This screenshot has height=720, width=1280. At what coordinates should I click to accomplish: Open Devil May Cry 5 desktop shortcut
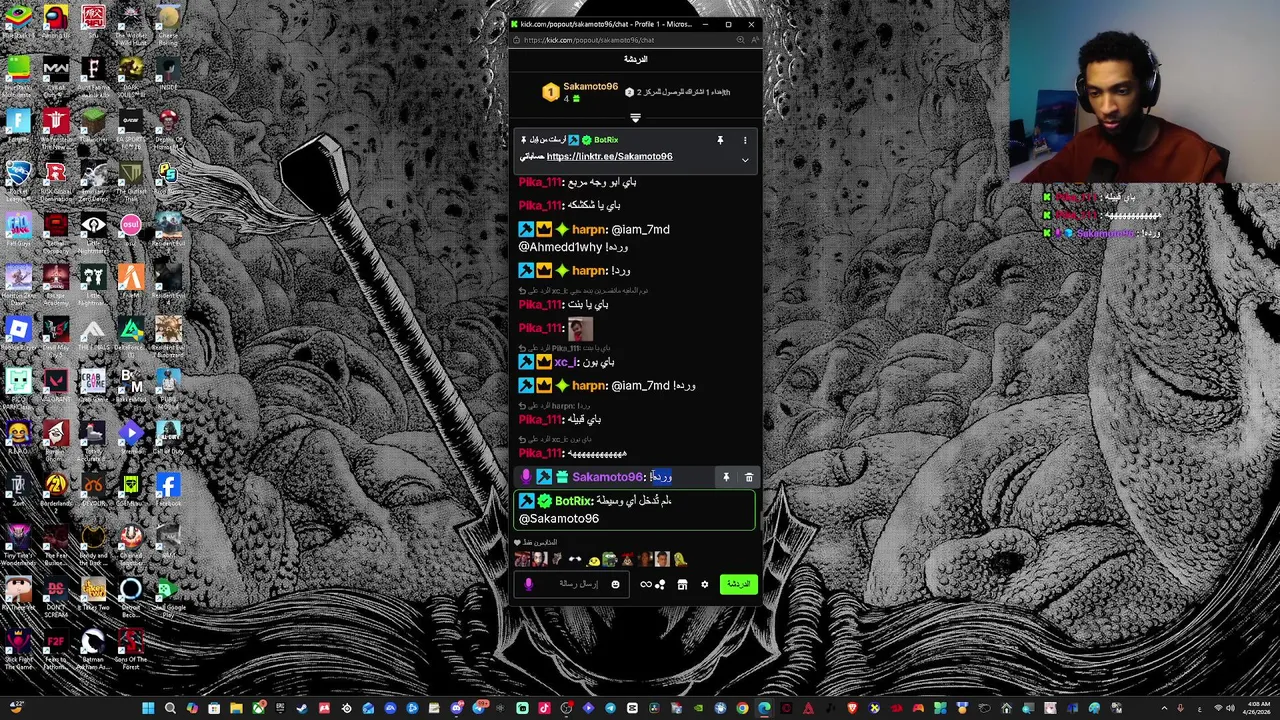(56, 334)
